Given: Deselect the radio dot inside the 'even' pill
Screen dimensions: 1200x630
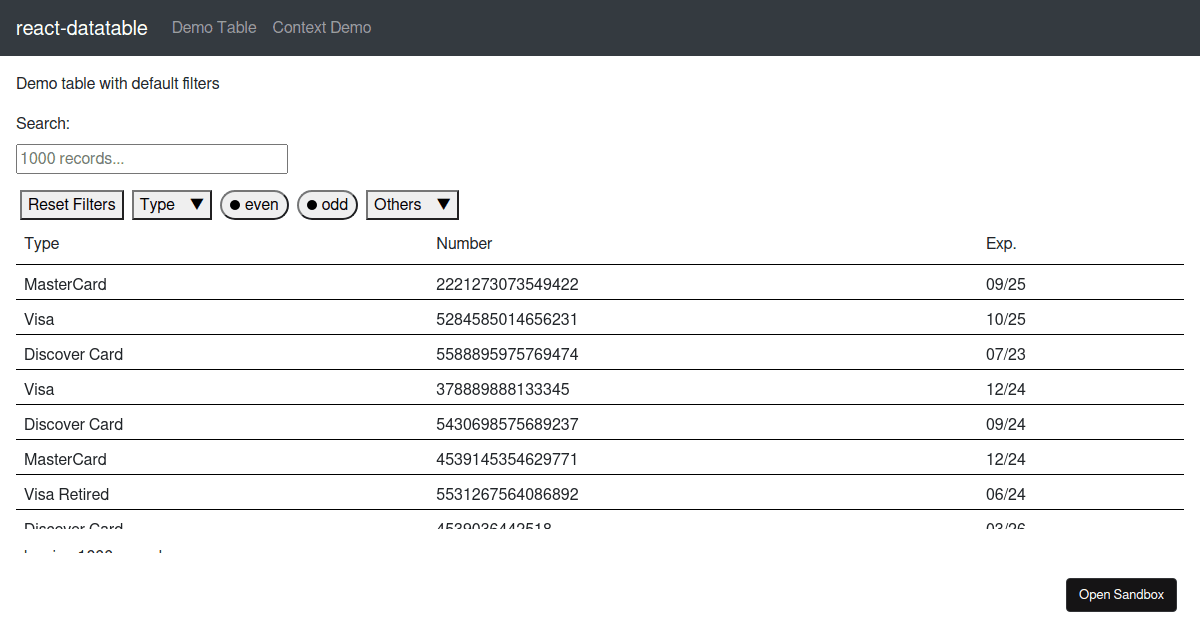Looking at the screenshot, I should [235, 204].
